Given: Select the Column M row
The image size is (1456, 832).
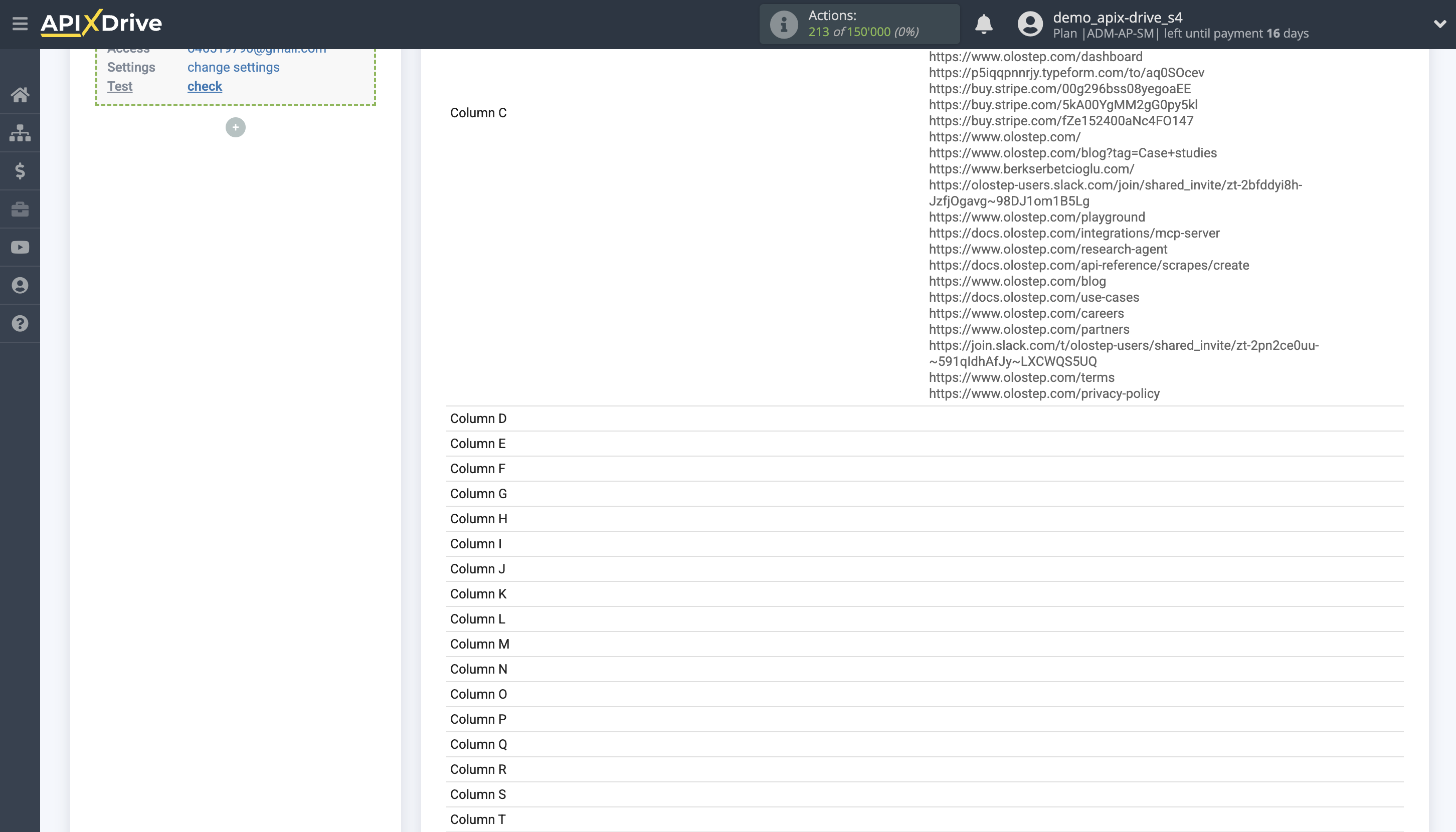Looking at the screenshot, I should pos(480,644).
